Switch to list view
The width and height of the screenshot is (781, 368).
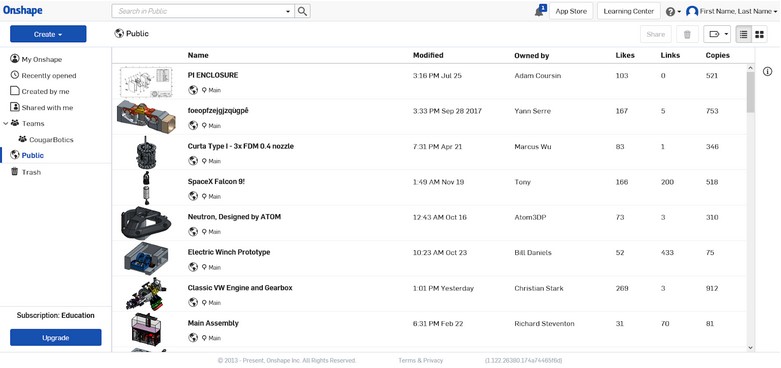click(x=744, y=34)
